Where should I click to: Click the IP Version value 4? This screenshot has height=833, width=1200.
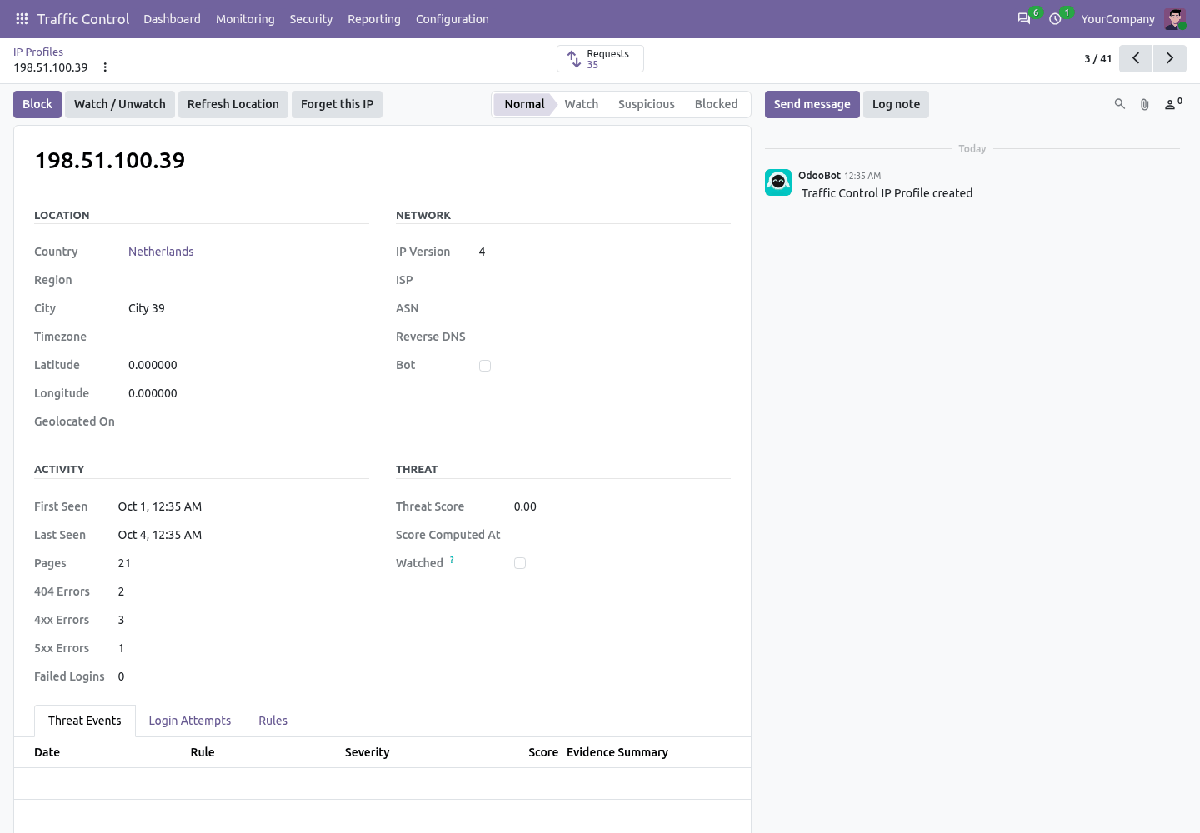pos(482,252)
